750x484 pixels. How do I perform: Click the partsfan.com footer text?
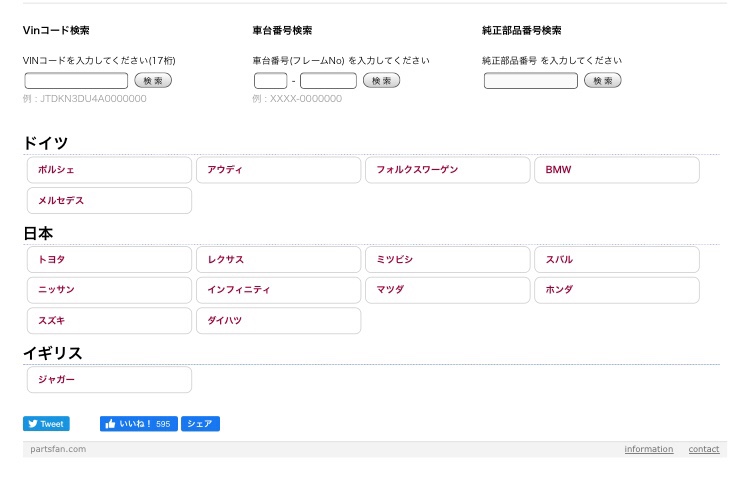click(x=58, y=449)
